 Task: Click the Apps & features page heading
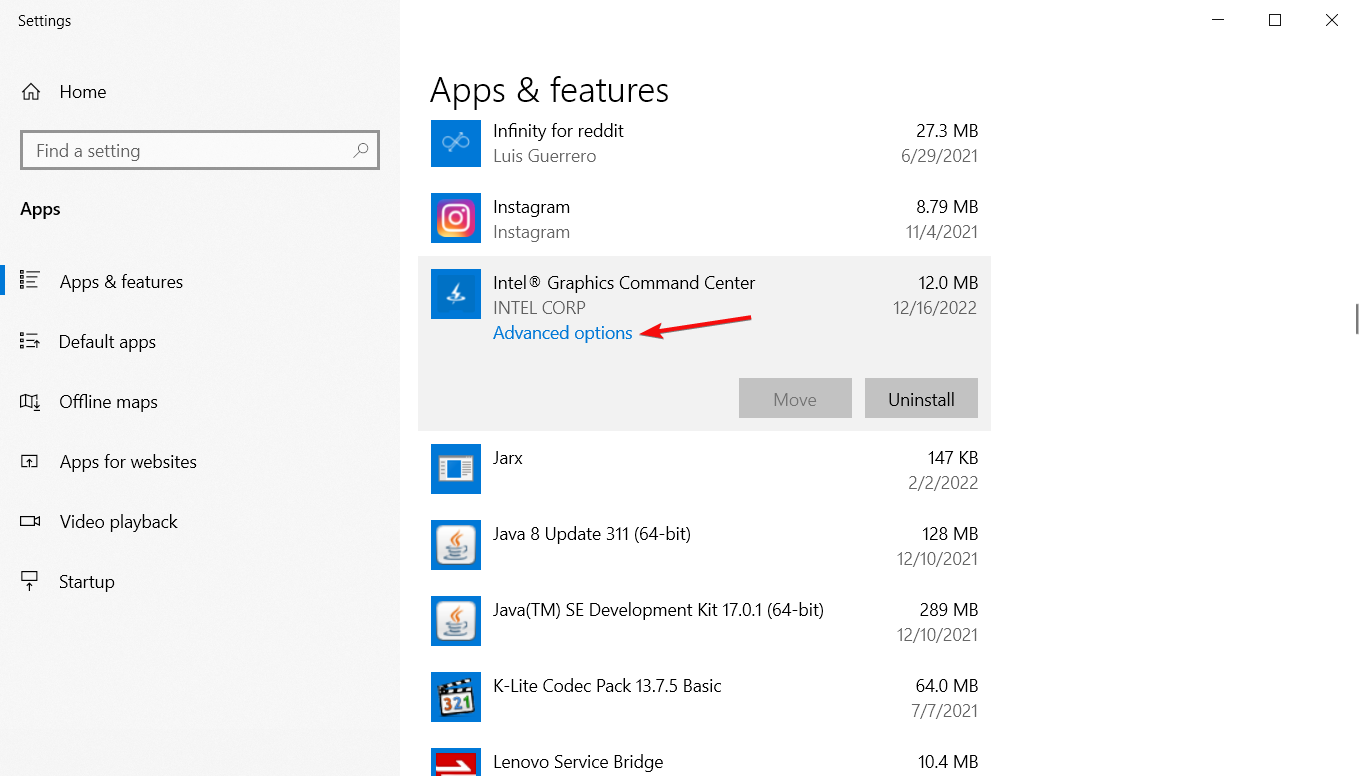click(549, 90)
